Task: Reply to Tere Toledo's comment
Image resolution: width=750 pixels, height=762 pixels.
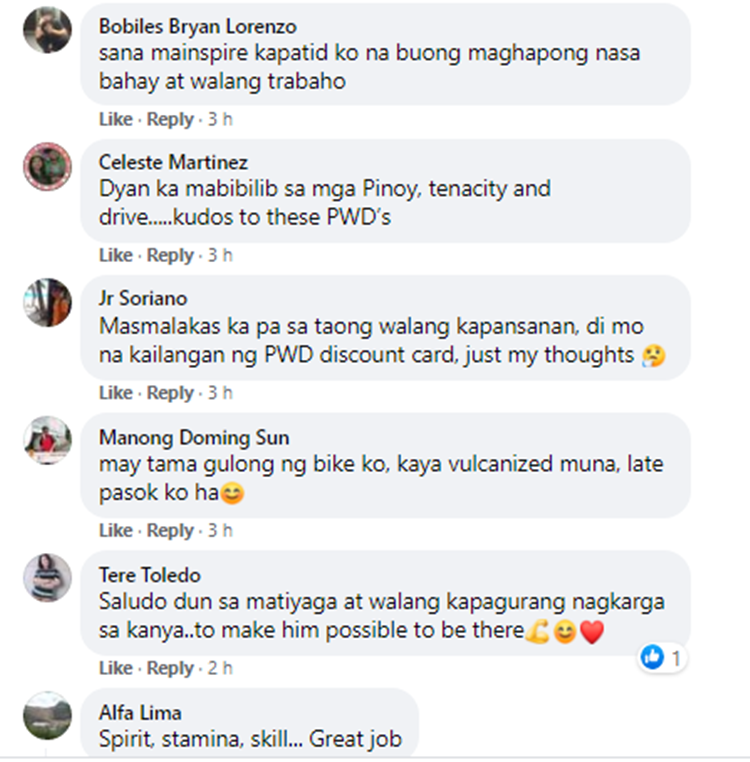Action: (x=170, y=668)
